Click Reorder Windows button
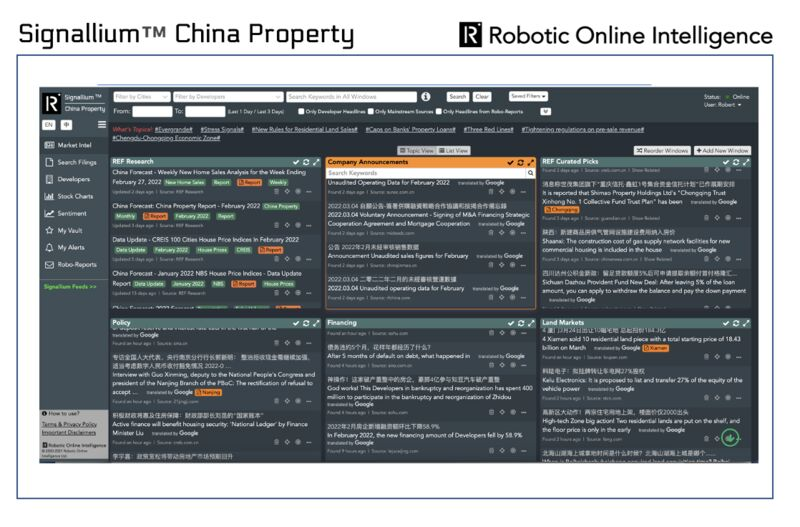 click(662, 151)
